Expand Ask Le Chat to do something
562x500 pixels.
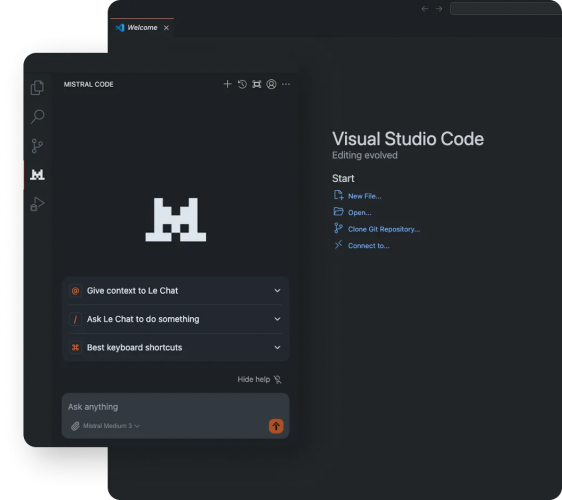click(x=175, y=319)
